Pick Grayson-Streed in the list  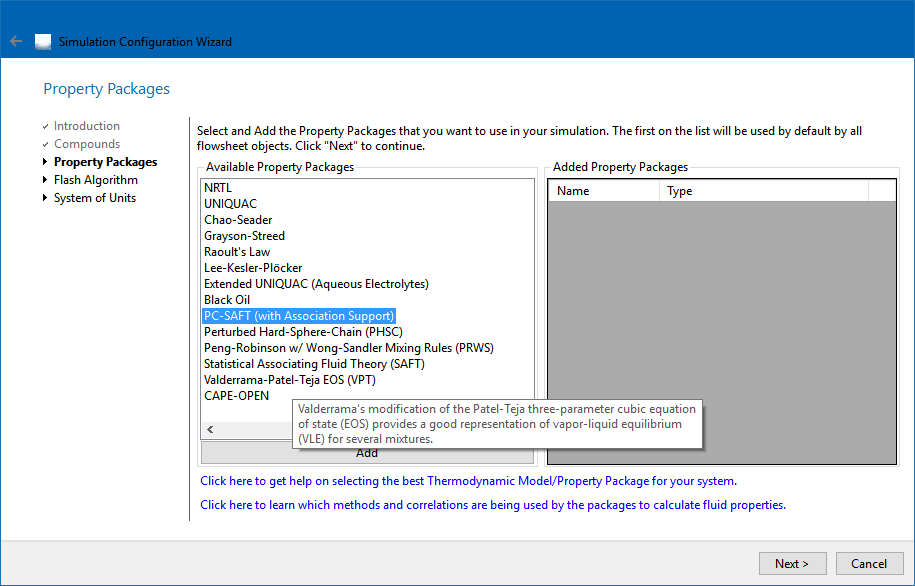point(245,236)
